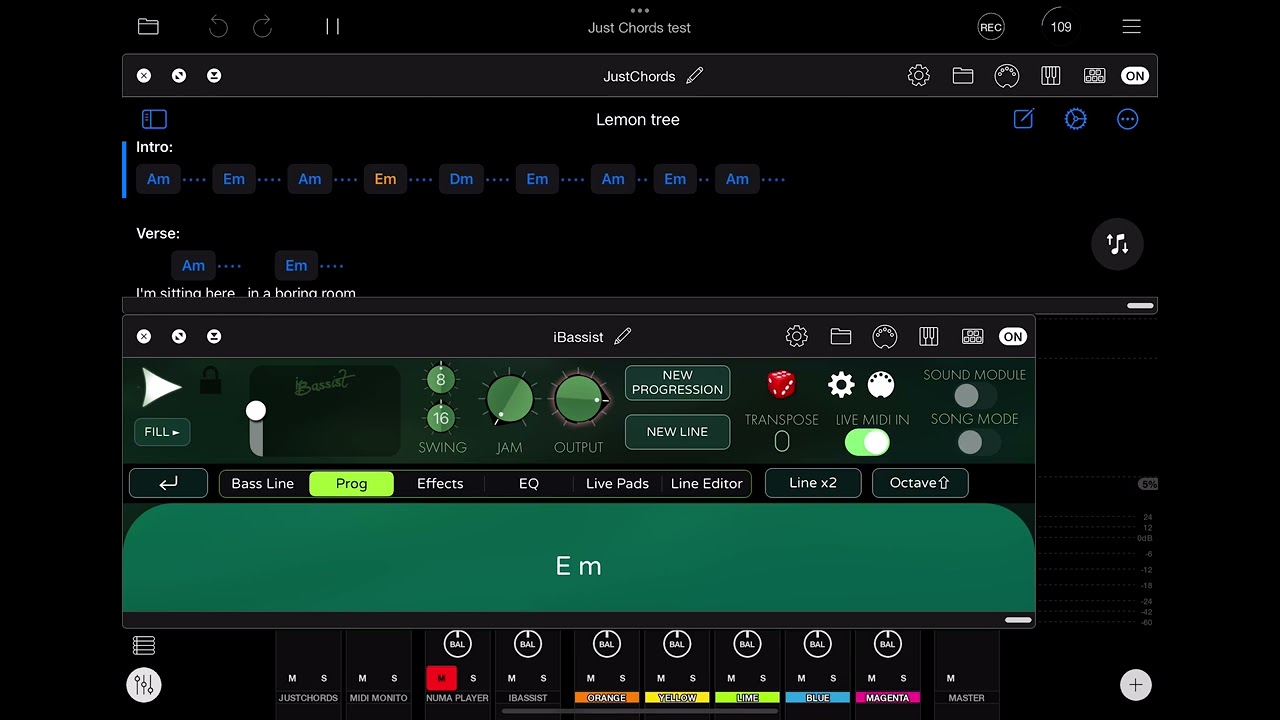Screen dimensions: 1280x720
Task: Generate a NEW LINE
Action: [x=677, y=432]
